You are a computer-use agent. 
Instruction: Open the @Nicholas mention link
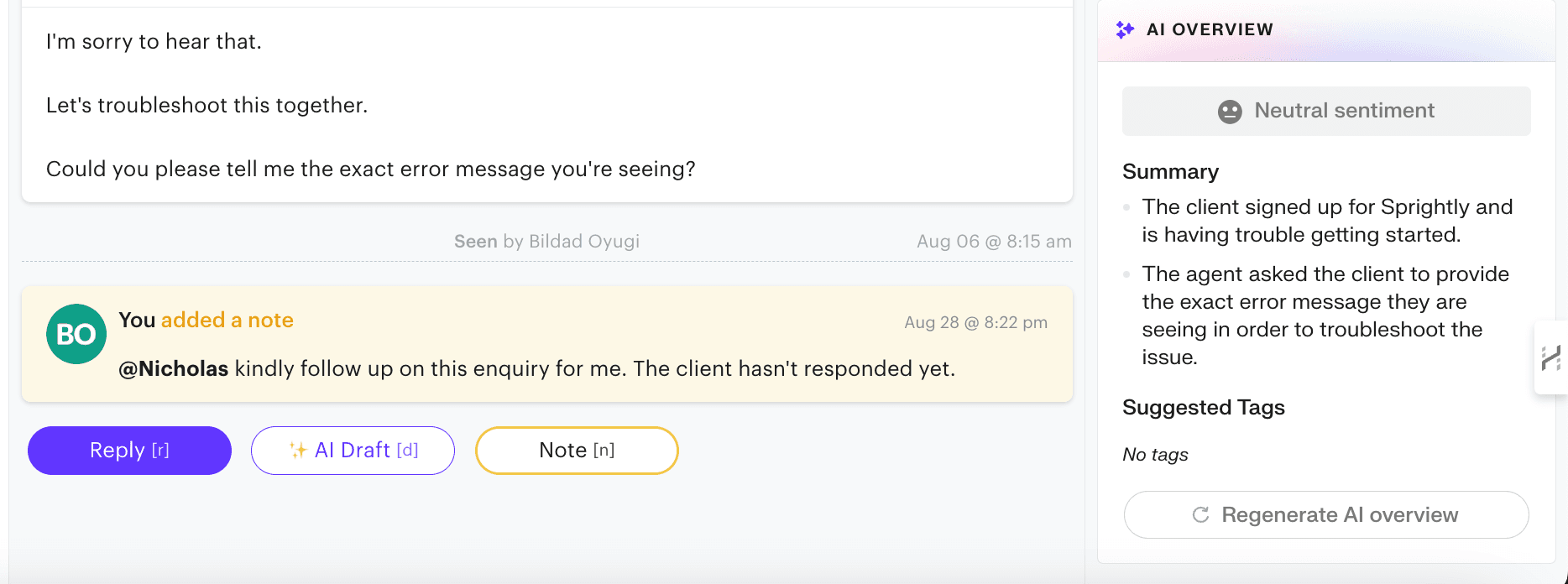(173, 368)
